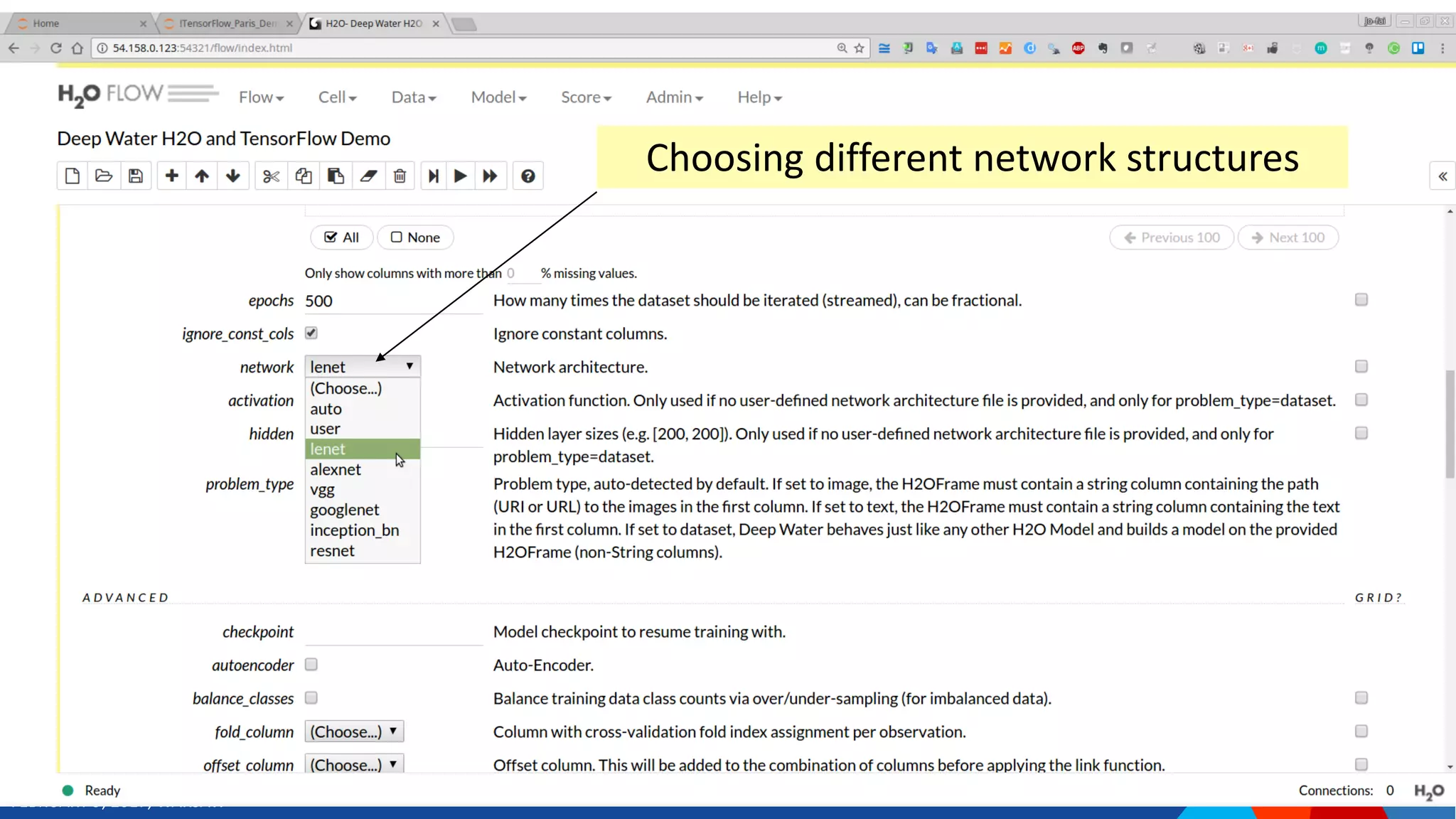Tick the grid checkbox for hidden

[1361, 433]
